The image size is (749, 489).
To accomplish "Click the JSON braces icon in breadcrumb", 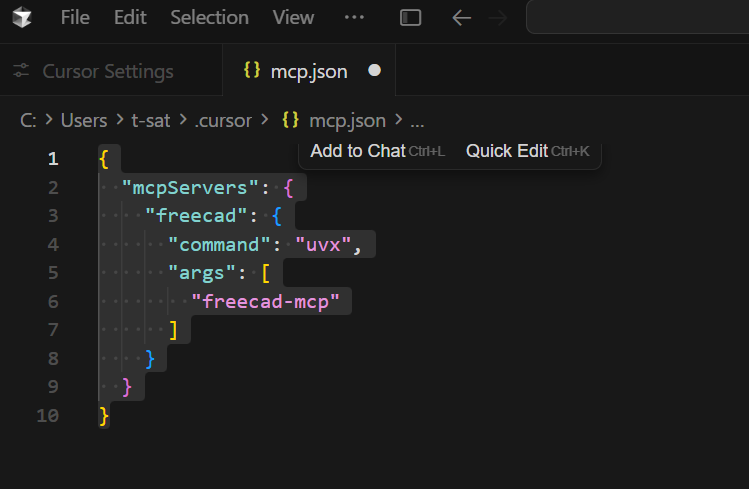I will (x=291, y=120).
